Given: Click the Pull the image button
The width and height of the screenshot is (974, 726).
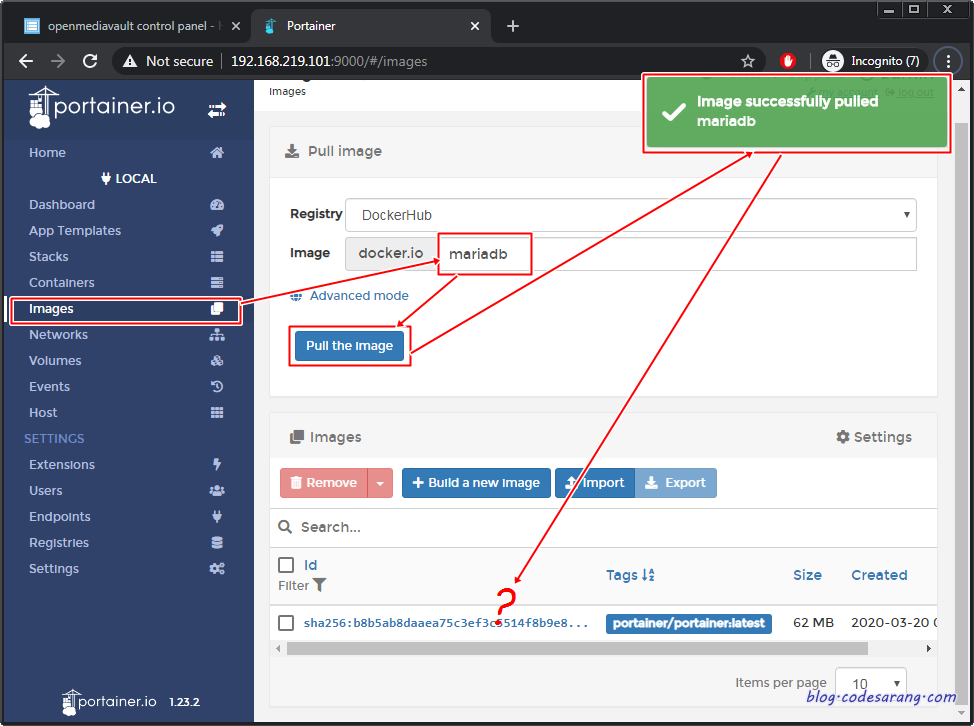Looking at the screenshot, I should 349,346.
